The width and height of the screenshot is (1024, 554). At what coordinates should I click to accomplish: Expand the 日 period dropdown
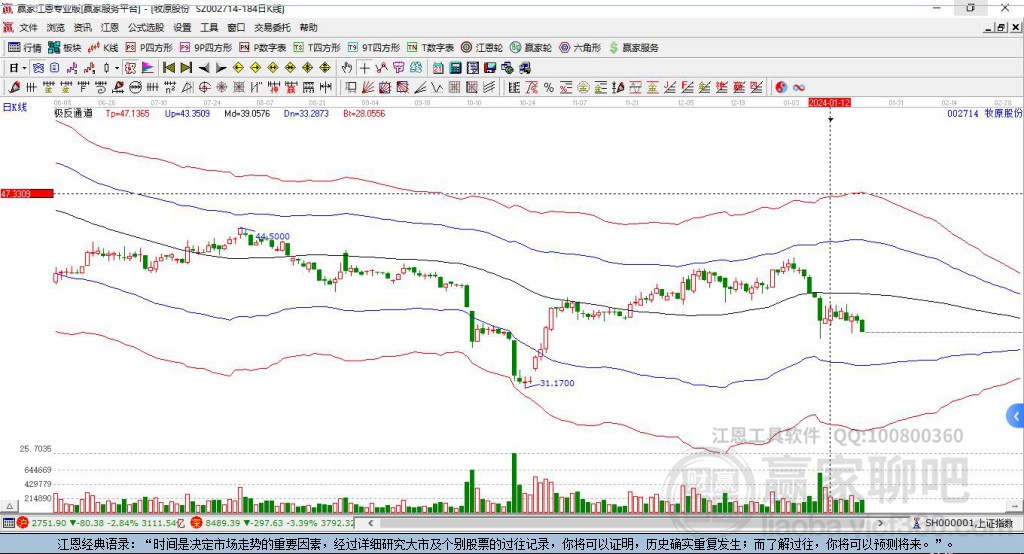[x=24, y=68]
